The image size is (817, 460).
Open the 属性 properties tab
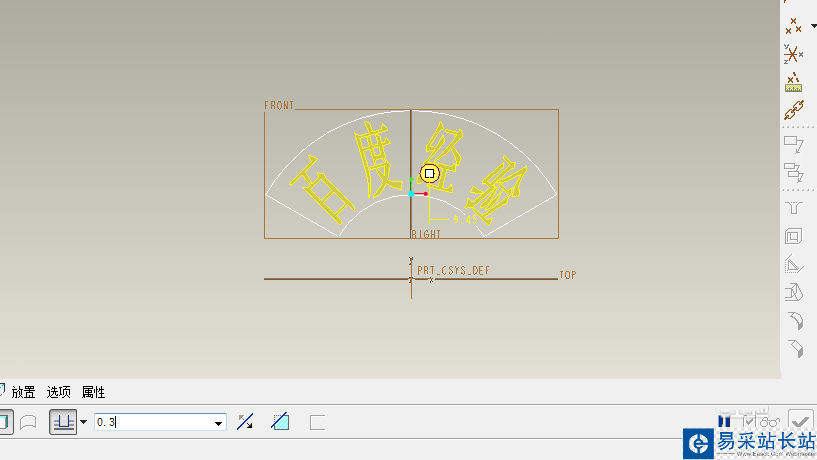click(x=93, y=392)
